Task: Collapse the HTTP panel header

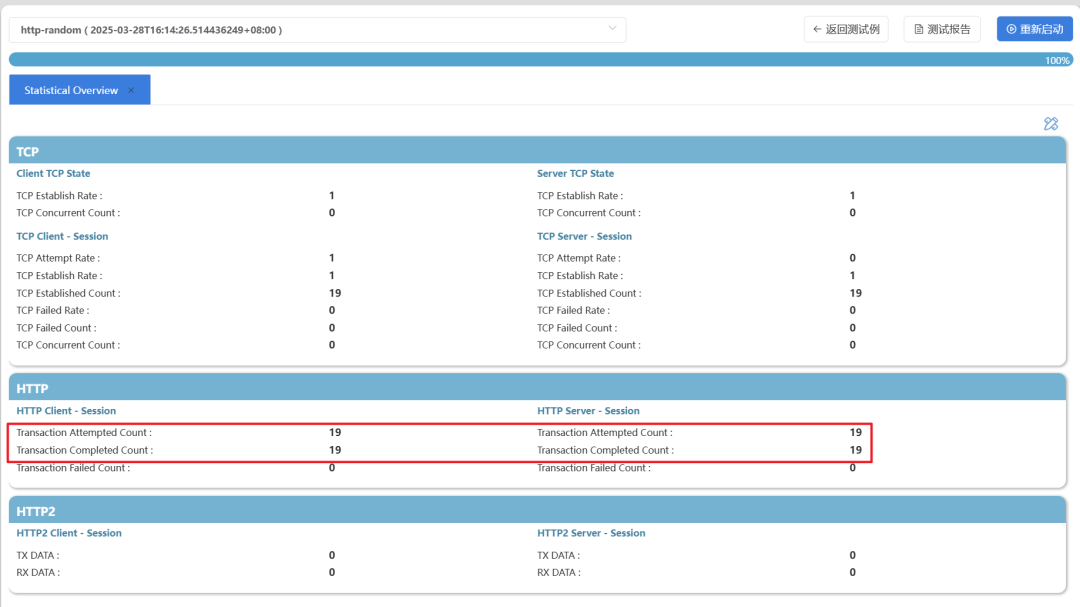Action: [538, 388]
